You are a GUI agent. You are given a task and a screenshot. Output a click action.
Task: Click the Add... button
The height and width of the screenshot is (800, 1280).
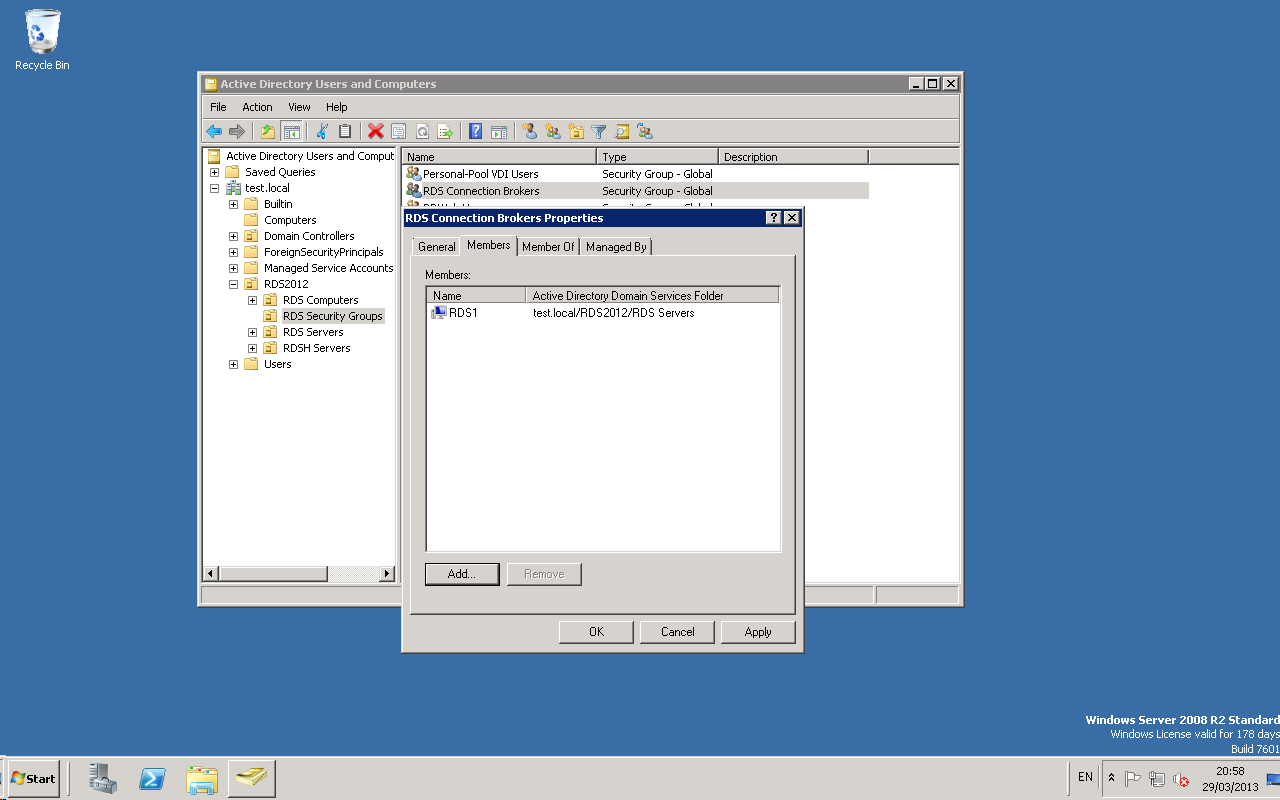[x=462, y=574]
